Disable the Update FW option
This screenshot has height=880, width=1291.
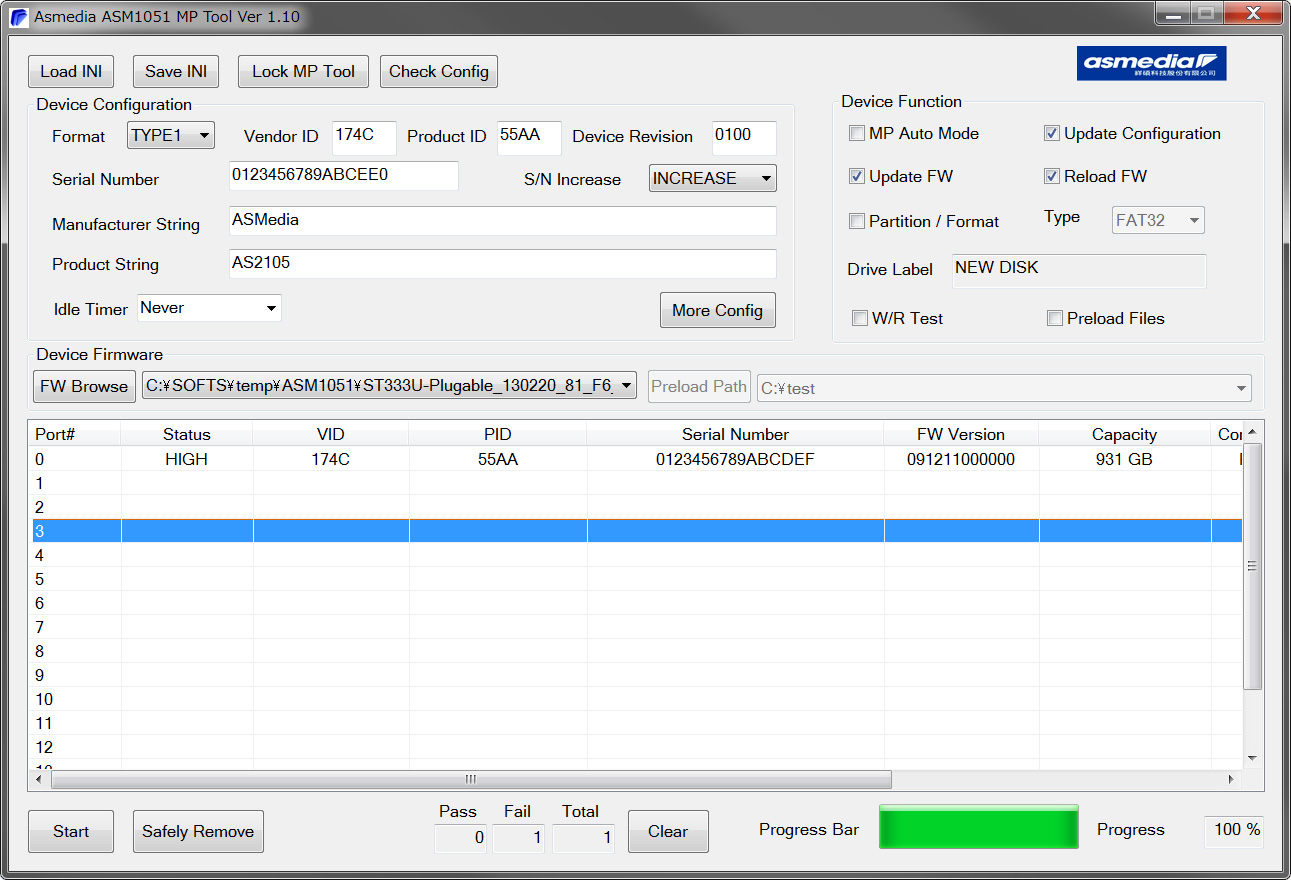pos(857,176)
